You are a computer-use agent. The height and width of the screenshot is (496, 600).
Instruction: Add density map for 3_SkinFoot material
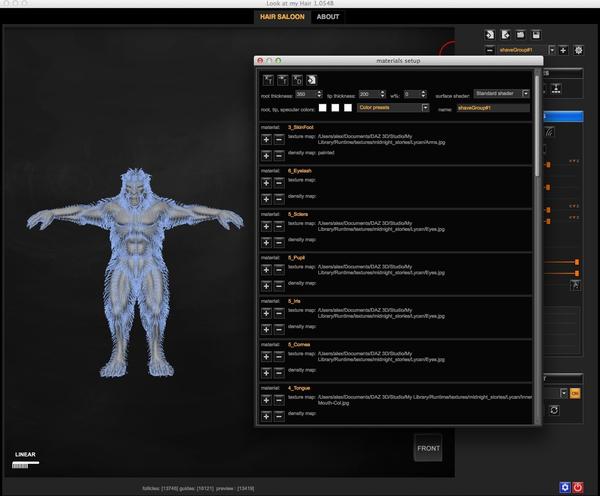coord(266,156)
